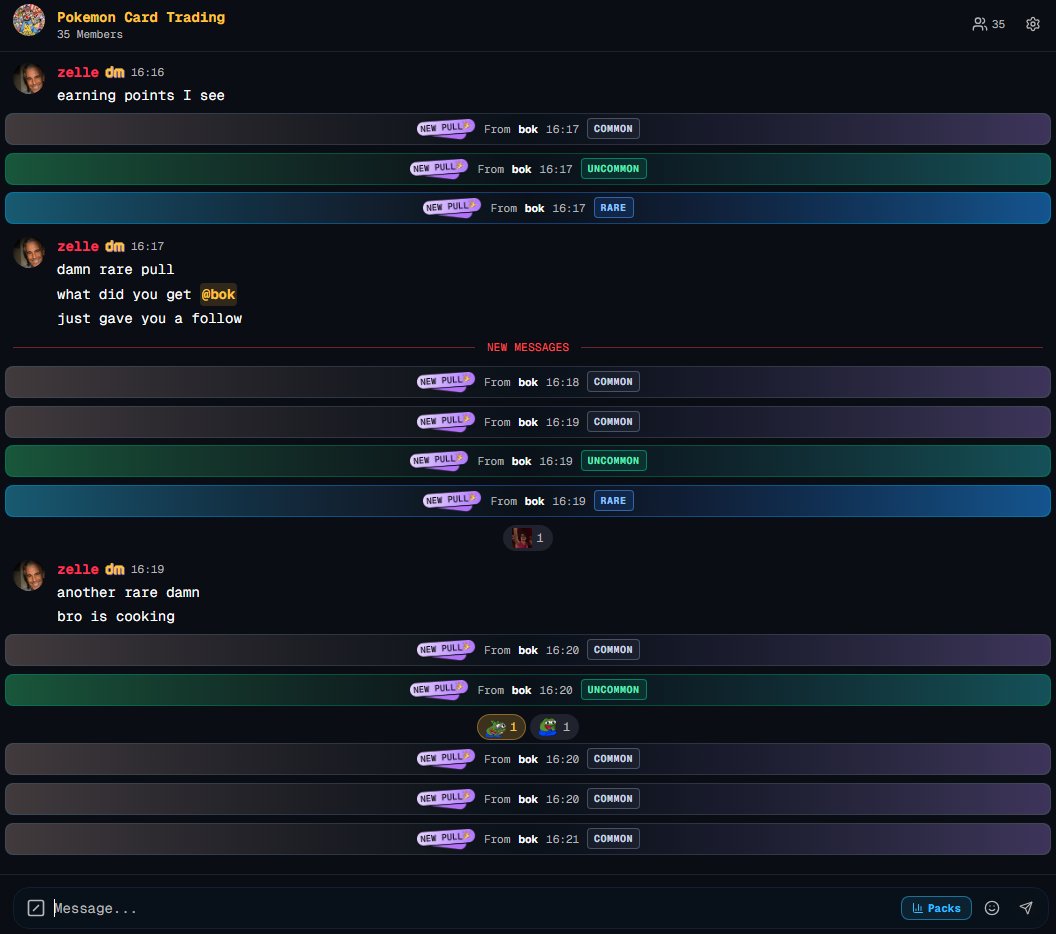This screenshot has width=1056, height=934.
Task: Click the 'another rare damn' message
Action: 128,593
